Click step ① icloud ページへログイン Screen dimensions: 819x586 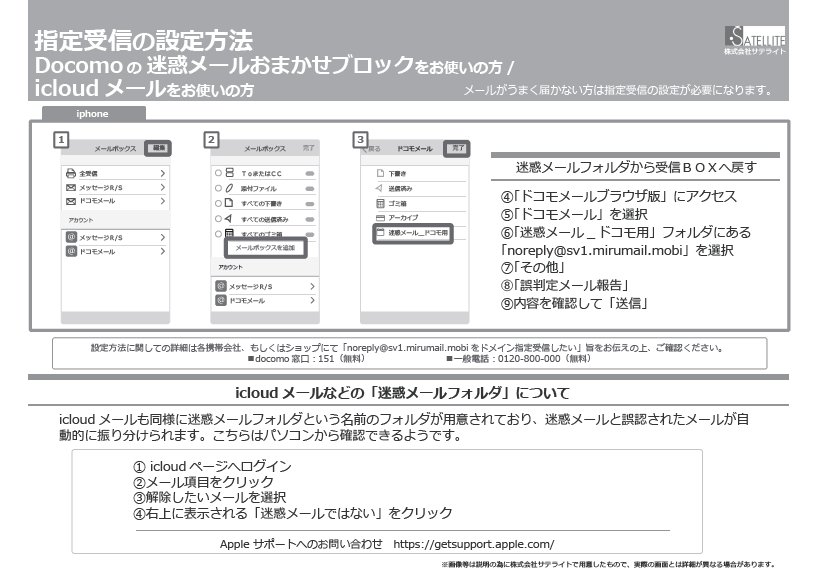tap(212, 466)
